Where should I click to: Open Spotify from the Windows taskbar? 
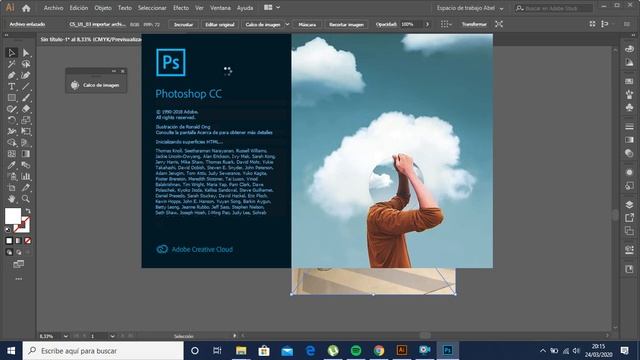click(x=356, y=351)
